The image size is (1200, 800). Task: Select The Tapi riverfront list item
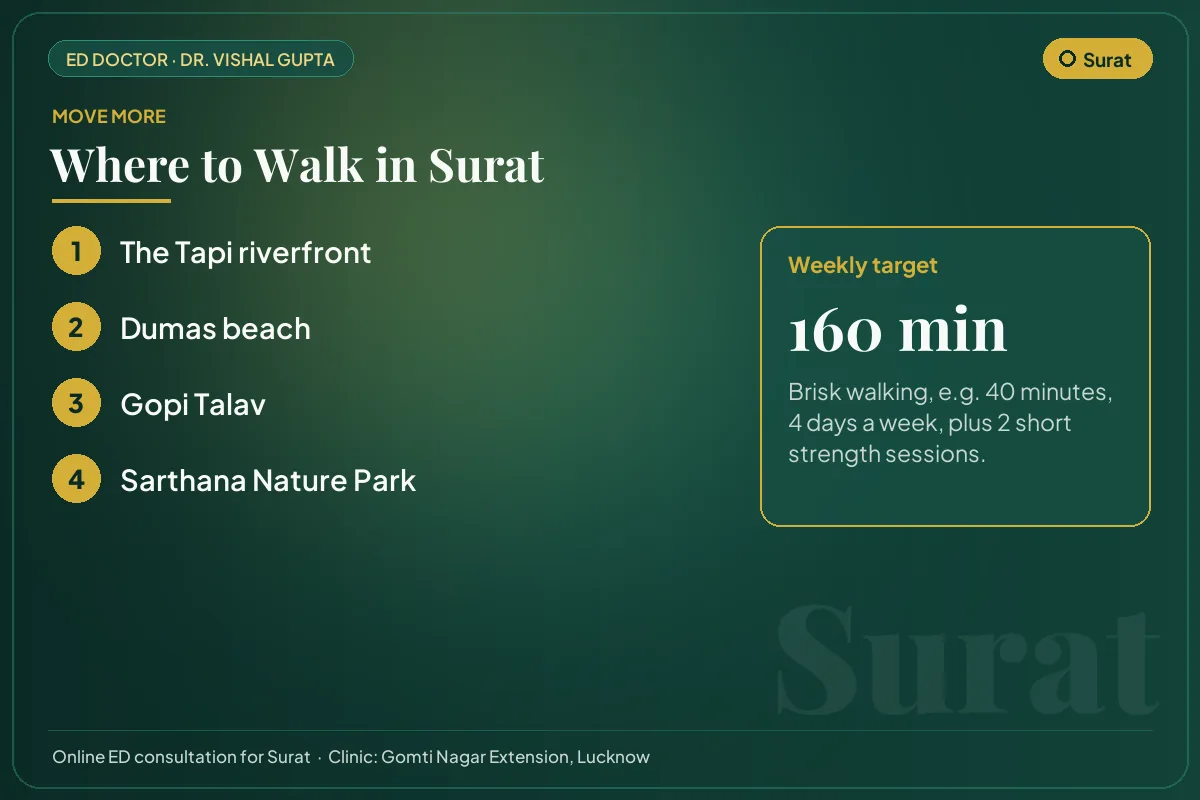pos(245,252)
